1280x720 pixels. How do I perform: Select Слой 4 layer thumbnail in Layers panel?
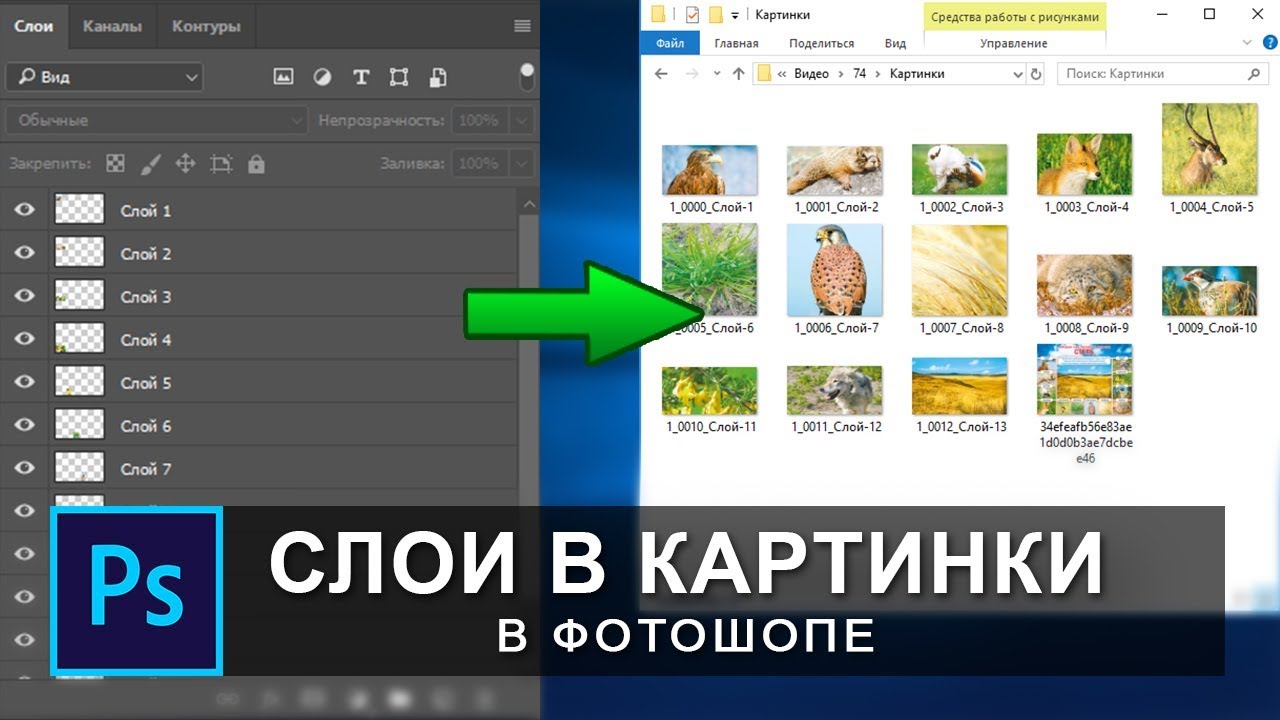pyautogui.click(x=79, y=339)
